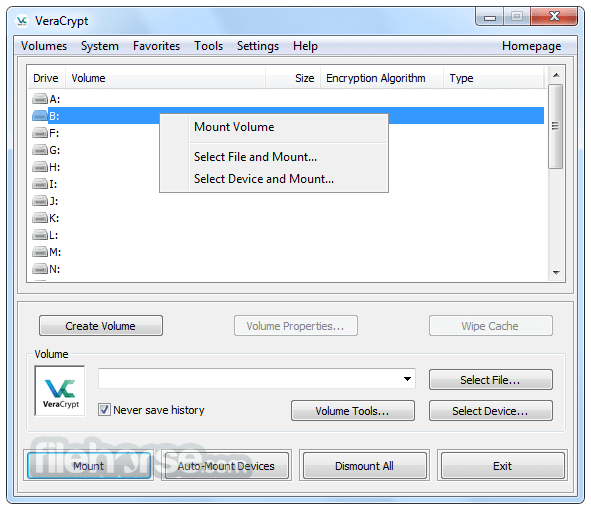Select the A: drive icon

[x=40, y=99]
